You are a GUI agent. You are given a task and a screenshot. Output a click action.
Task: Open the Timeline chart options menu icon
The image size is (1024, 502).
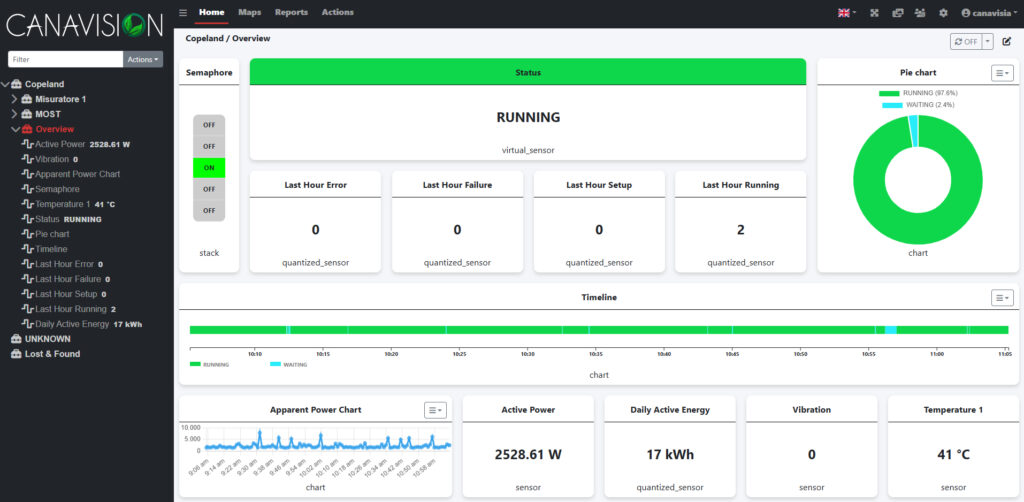click(1001, 298)
